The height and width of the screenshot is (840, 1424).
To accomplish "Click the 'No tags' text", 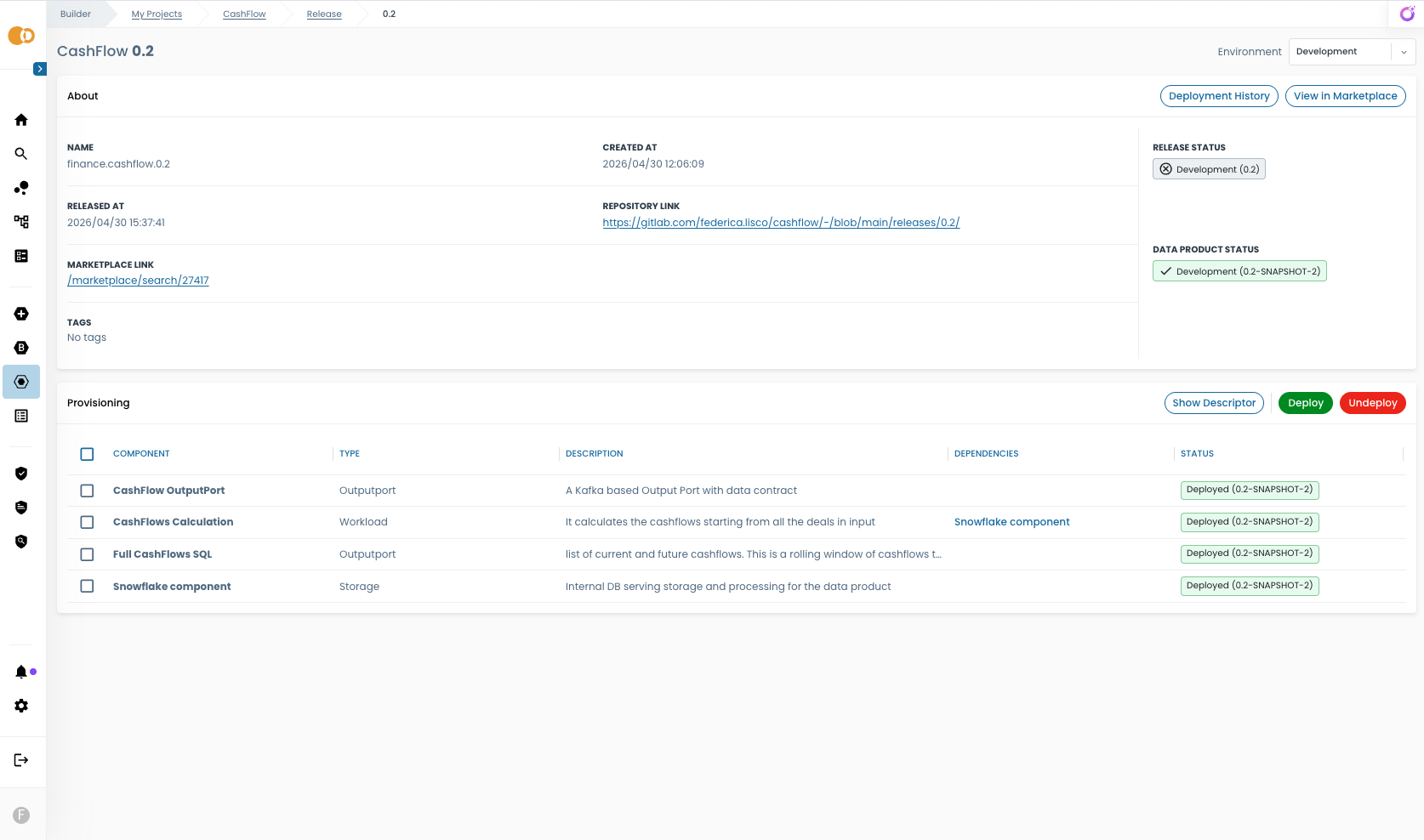I will click(x=87, y=338).
